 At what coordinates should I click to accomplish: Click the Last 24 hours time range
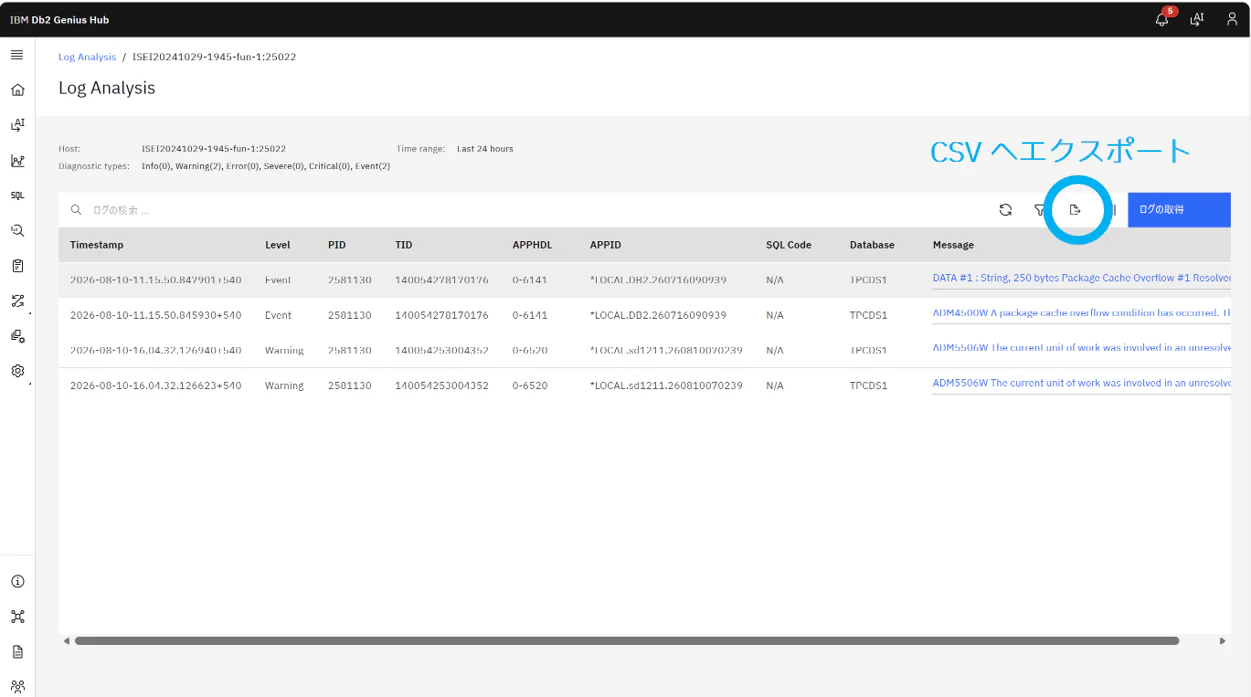click(485, 149)
